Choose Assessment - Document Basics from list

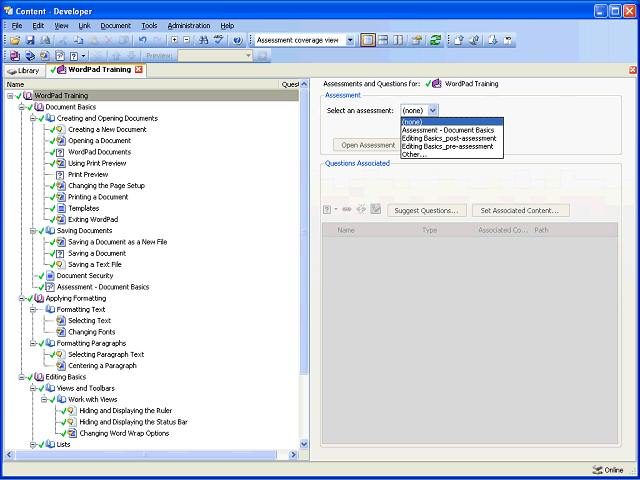(452, 130)
